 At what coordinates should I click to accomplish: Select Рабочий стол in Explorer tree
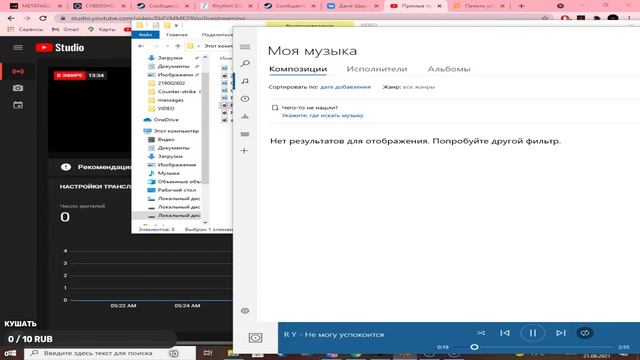176,190
